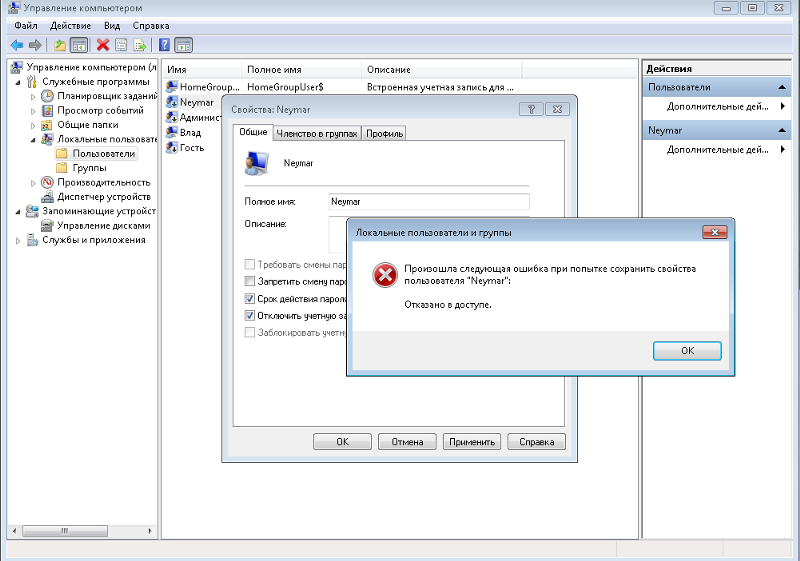Open the Действие menu

(70, 26)
